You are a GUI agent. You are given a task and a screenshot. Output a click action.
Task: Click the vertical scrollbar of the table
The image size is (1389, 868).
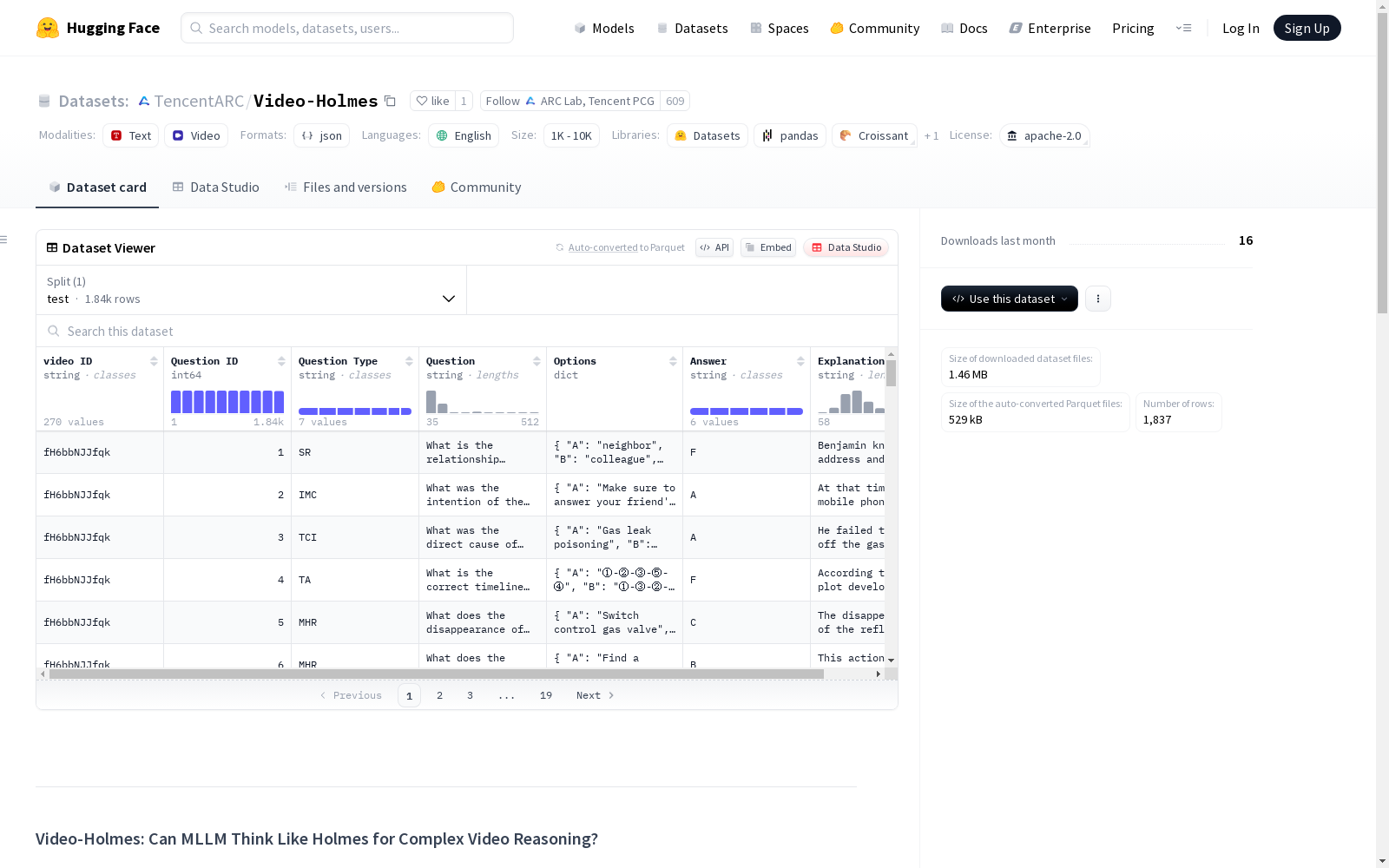click(x=891, y=373)
